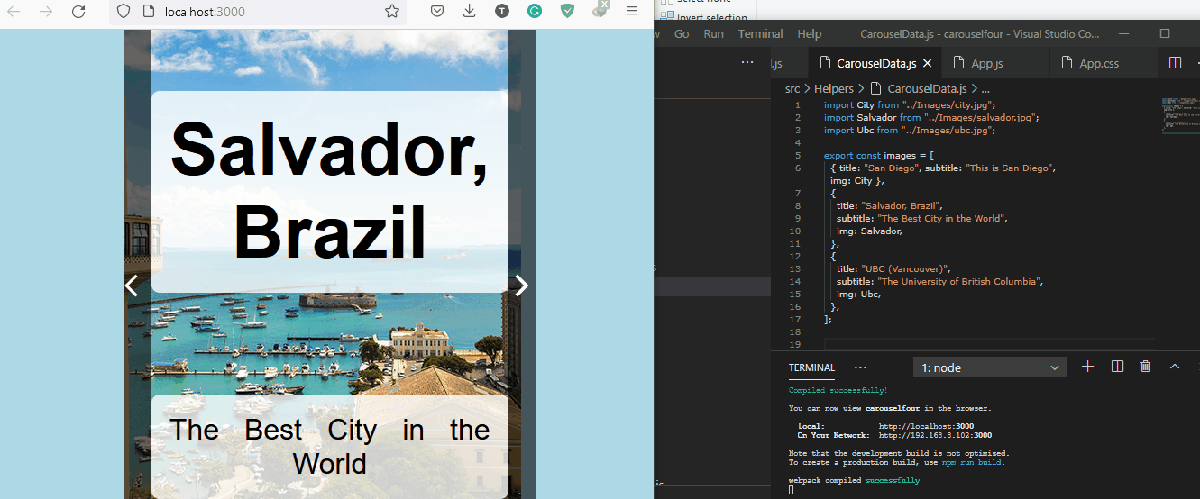This screenshot has height=499, width=1200.
Task: Reload the localhost page
Action: pos(78,12)
